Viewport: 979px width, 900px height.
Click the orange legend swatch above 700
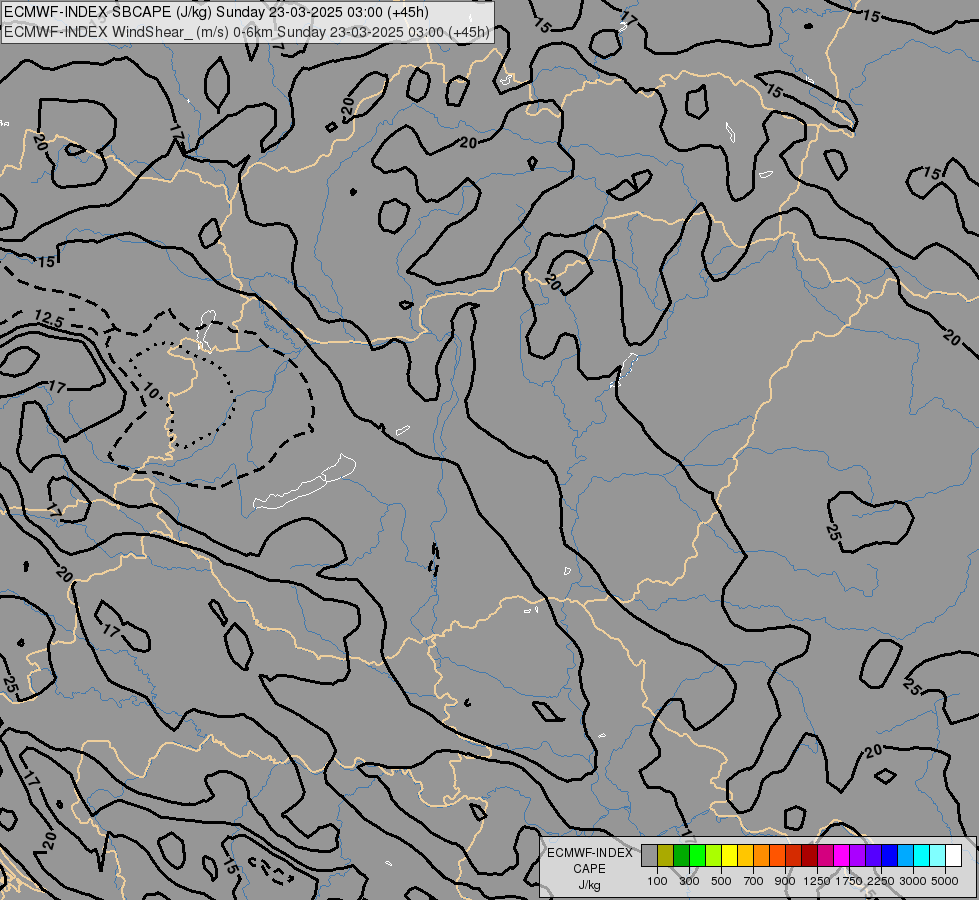(762, 855)
